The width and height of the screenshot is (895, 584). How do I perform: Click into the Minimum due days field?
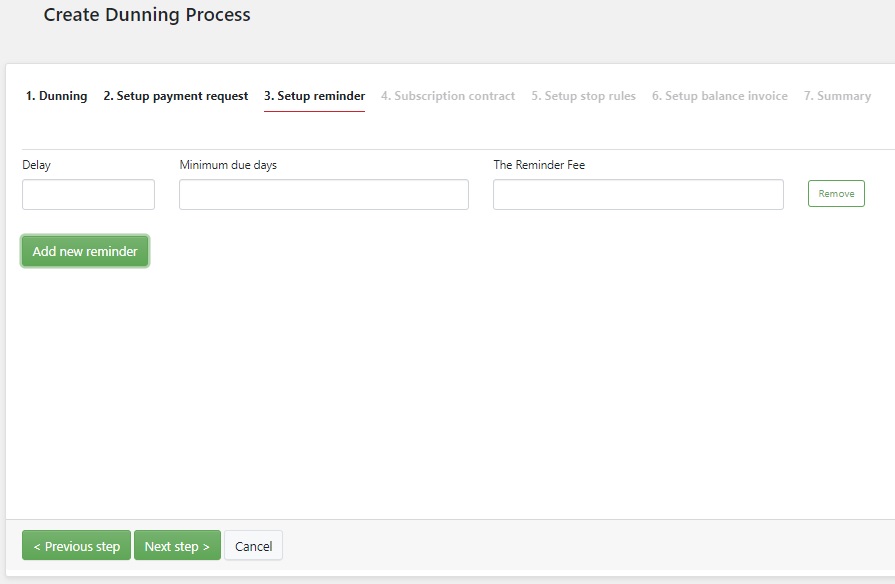pos(324,195)
